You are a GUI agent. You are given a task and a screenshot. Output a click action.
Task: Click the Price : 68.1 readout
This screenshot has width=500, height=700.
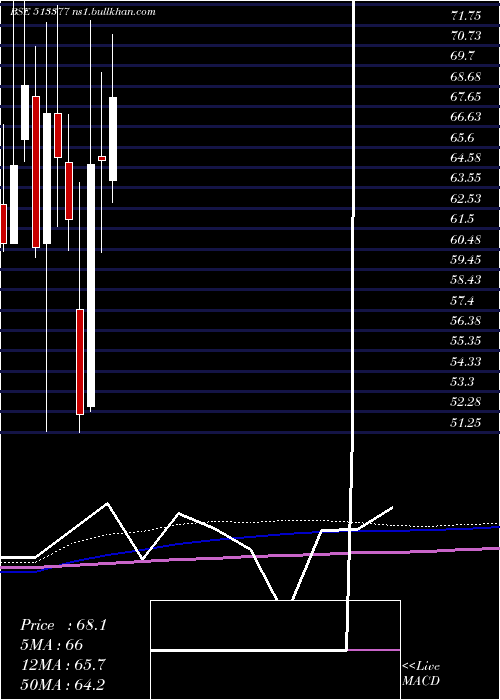63,625
